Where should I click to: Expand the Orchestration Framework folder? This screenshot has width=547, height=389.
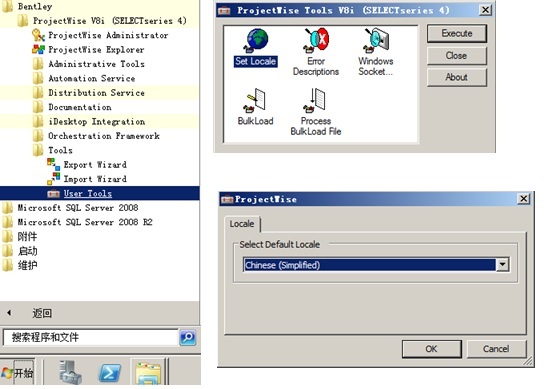(96, 136)
